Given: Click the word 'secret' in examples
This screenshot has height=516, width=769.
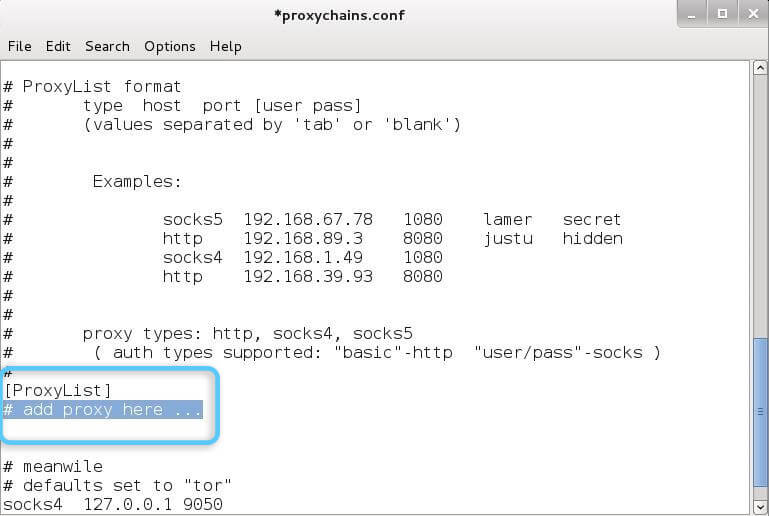Looking at the screenshot, I should pos(592,220).
